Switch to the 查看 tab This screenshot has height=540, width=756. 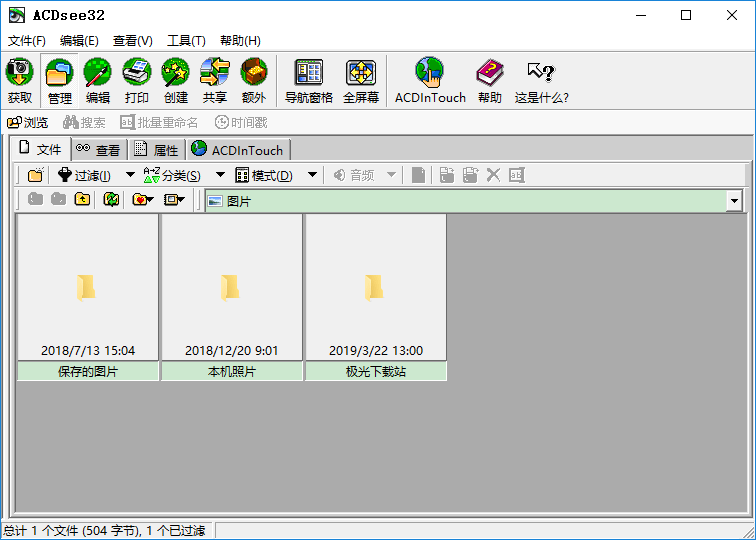99,150
